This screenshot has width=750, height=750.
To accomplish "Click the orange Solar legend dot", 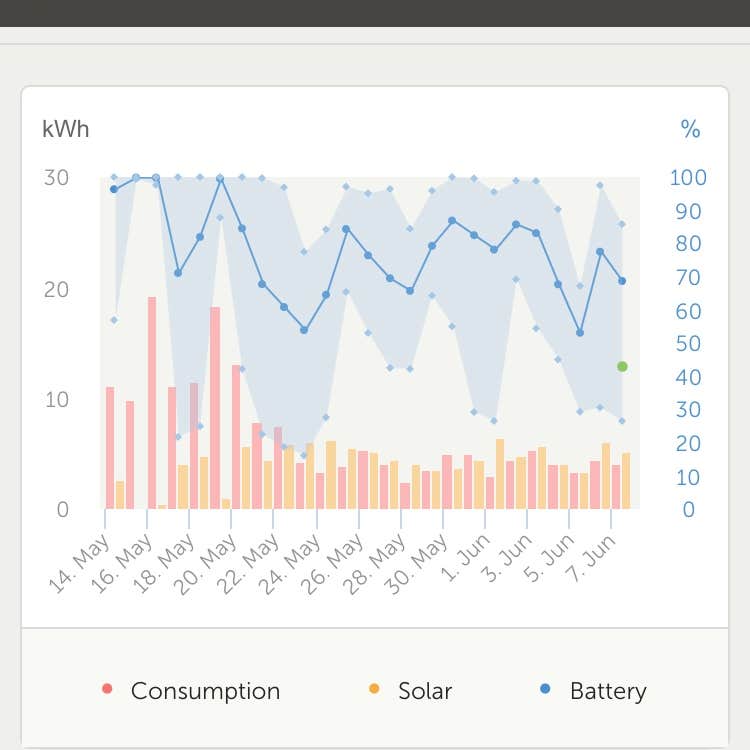I will pos(375,689).
